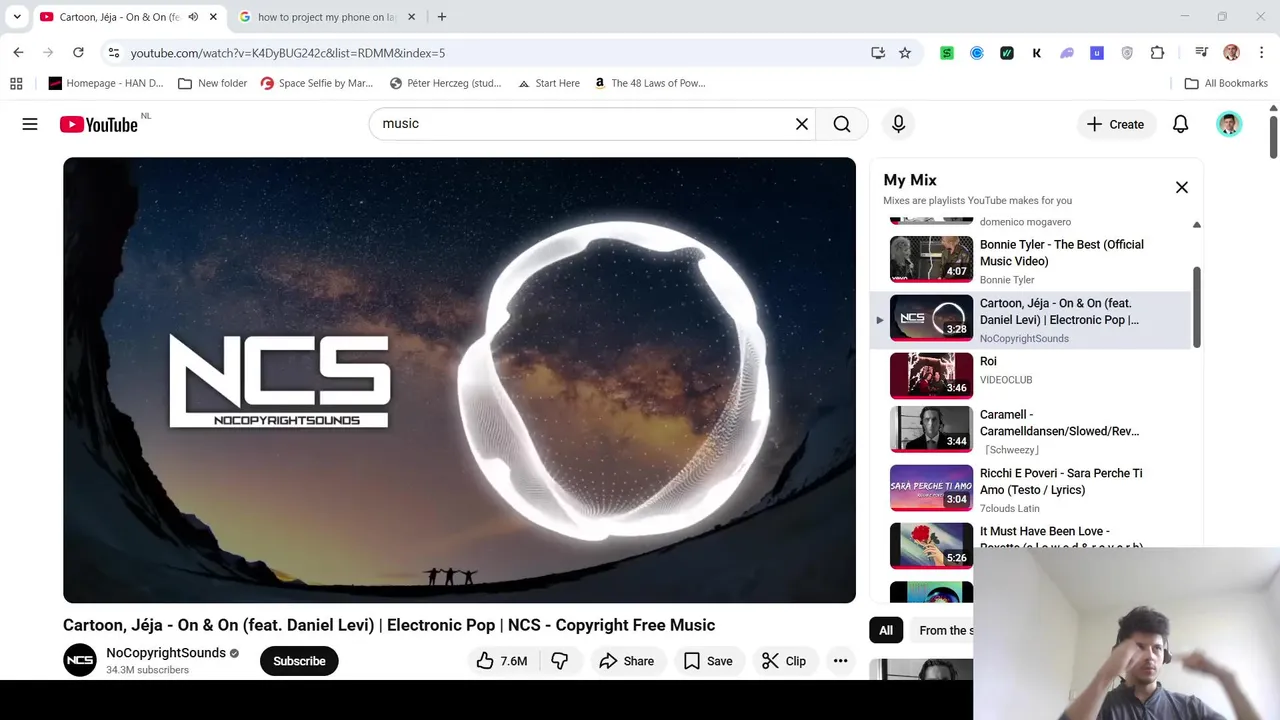
Task: Open the K extension icon
Action: coord(1037,53)
